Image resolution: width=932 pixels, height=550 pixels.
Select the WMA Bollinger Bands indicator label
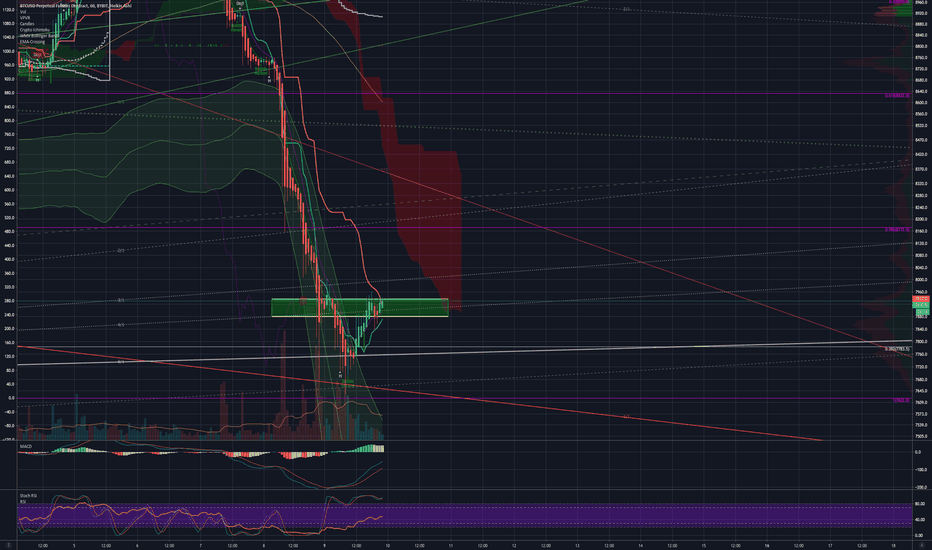point(39,36)
